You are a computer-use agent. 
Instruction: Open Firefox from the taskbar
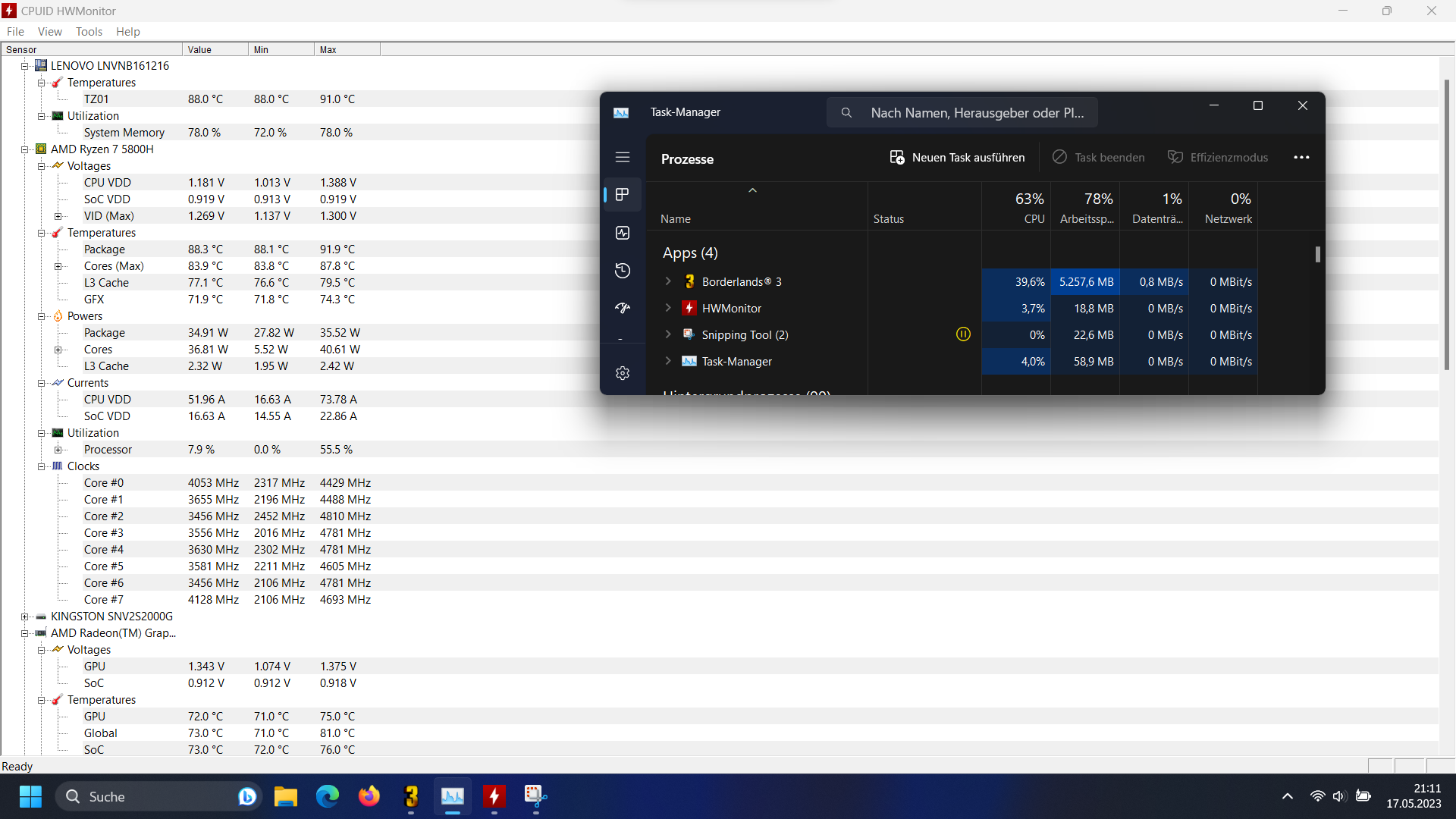pyautogui.click(x=369, y=796)
